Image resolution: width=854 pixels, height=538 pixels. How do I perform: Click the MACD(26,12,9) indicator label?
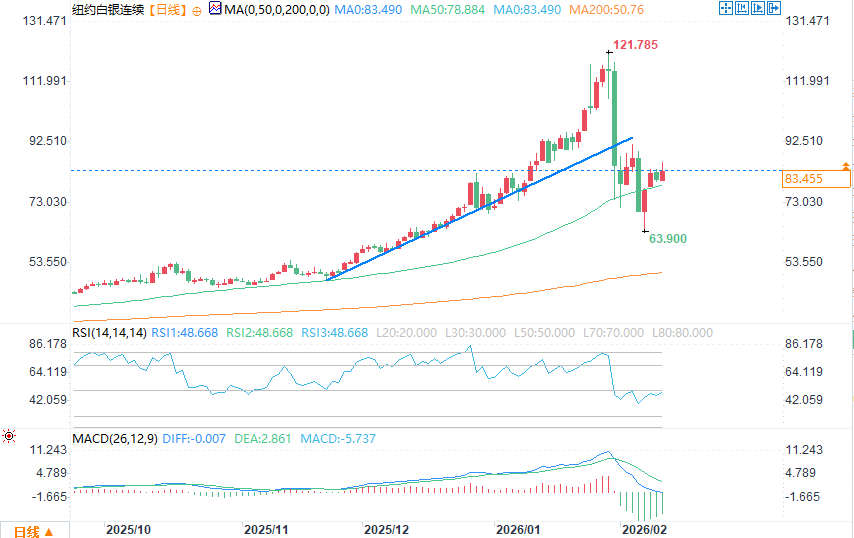click(115, 438)
